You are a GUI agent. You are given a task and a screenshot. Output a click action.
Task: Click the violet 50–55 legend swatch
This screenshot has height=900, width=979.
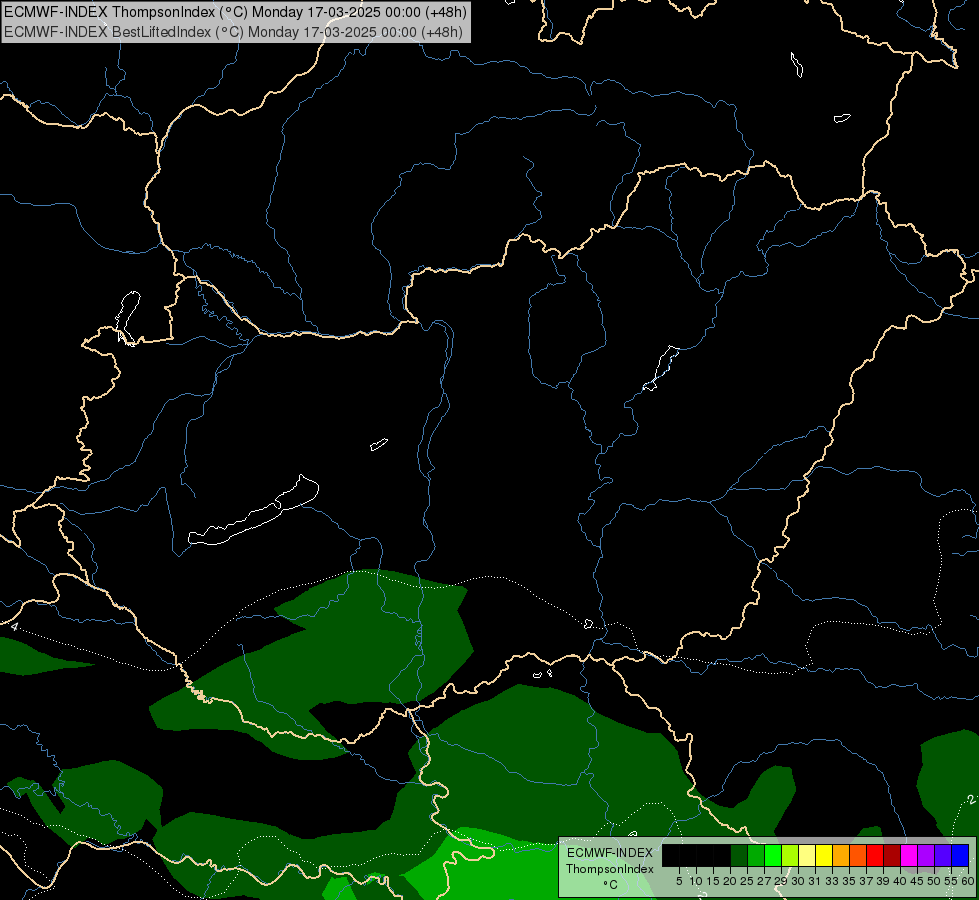coord(943,855)
